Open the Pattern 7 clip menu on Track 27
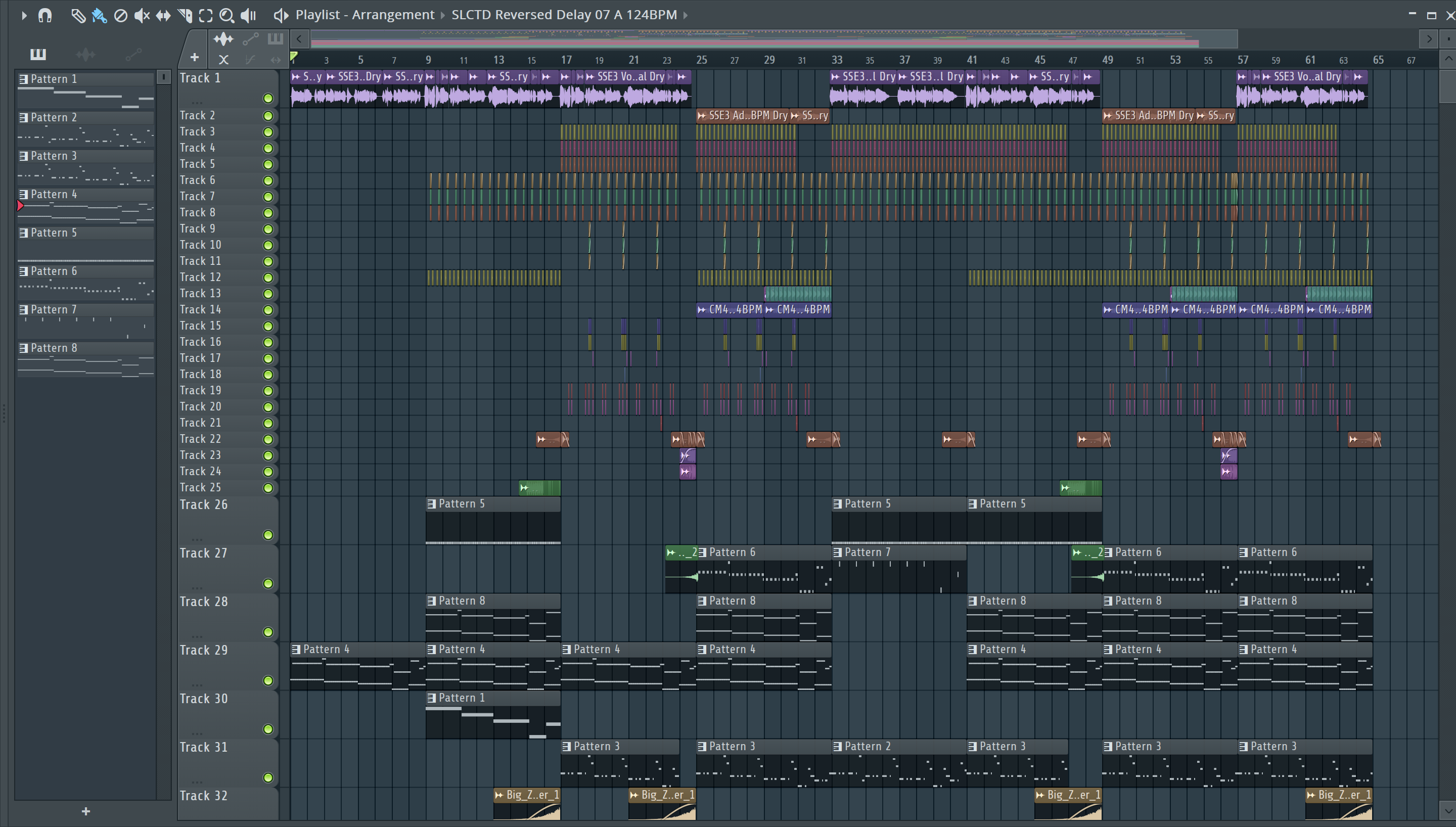The height and width of the screenshot is (827, 1456). [838, 553]
